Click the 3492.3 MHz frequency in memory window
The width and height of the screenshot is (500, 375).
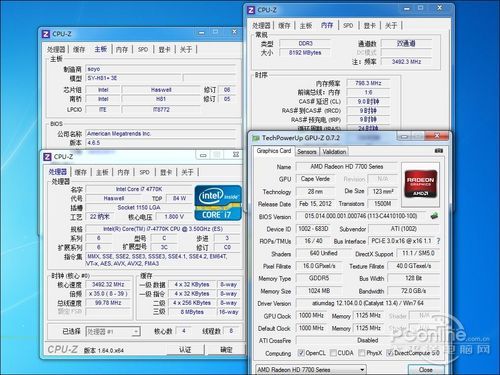coord(406,62)
